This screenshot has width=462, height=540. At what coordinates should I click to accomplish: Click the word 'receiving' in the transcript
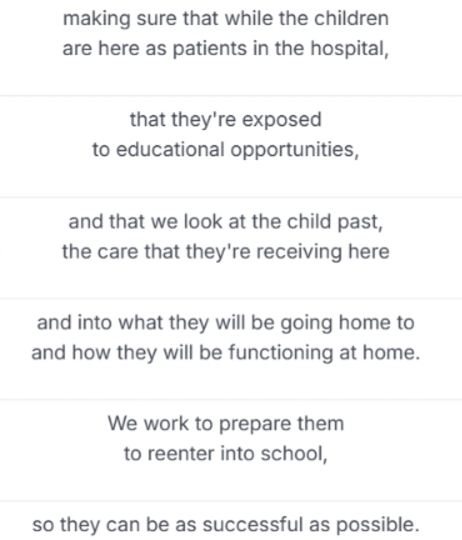[x=299, y=252]
